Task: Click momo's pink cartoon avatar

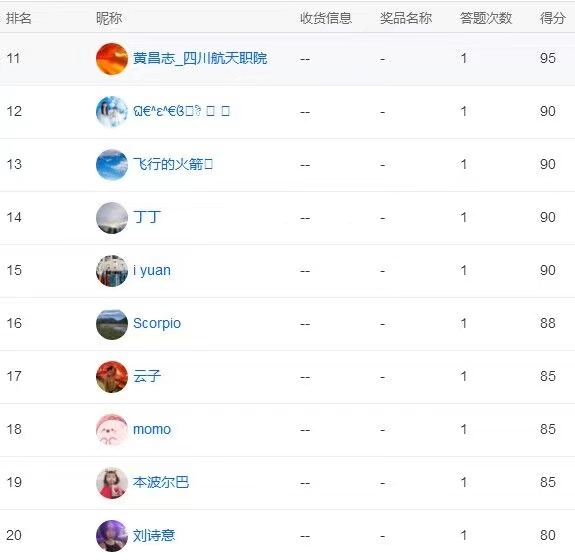Action: coord(112,430)
